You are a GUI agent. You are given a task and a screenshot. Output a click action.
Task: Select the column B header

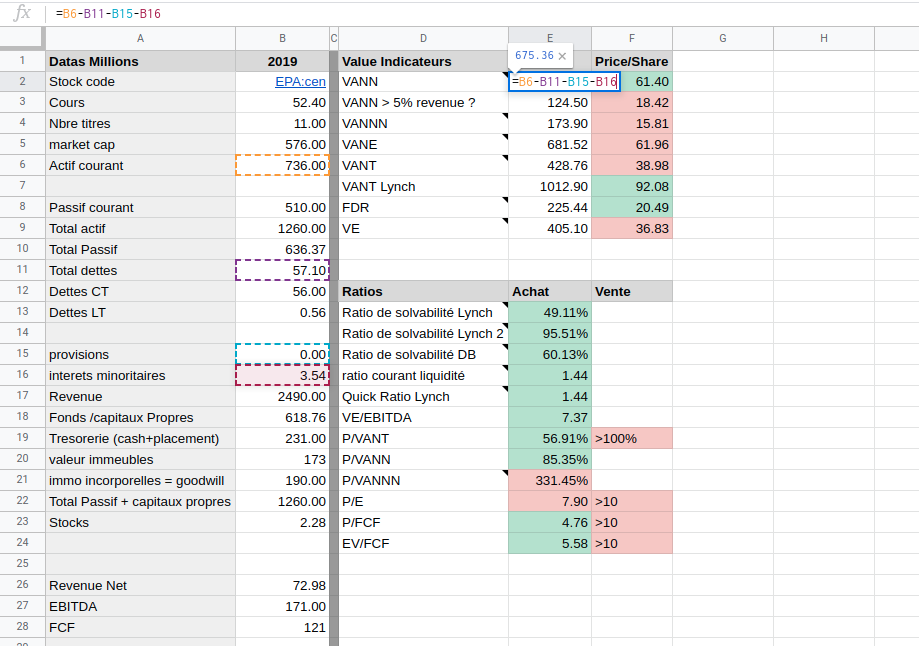282,38
